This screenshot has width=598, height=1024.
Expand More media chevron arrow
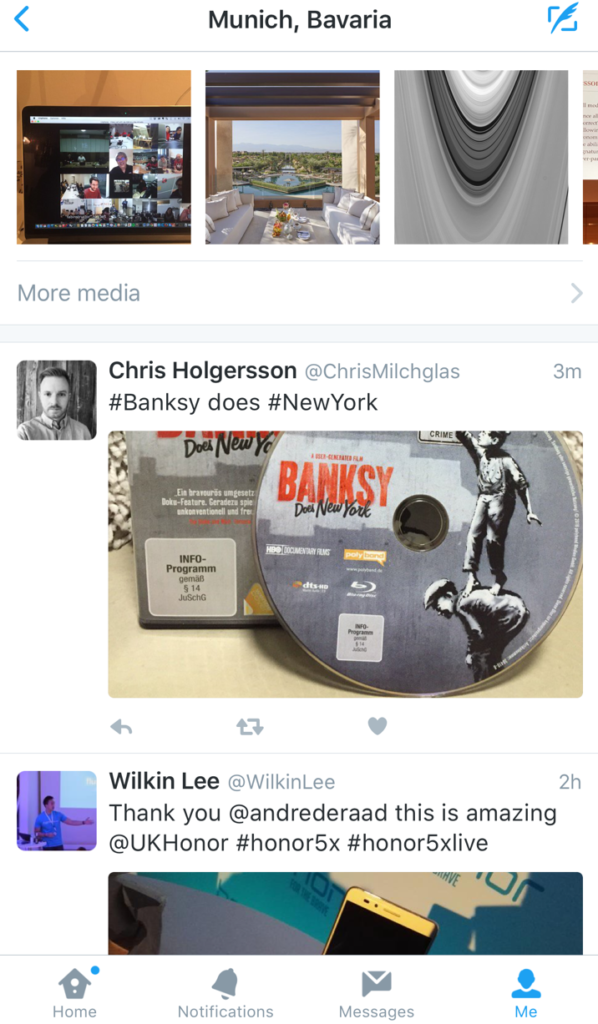pos(576,293)
